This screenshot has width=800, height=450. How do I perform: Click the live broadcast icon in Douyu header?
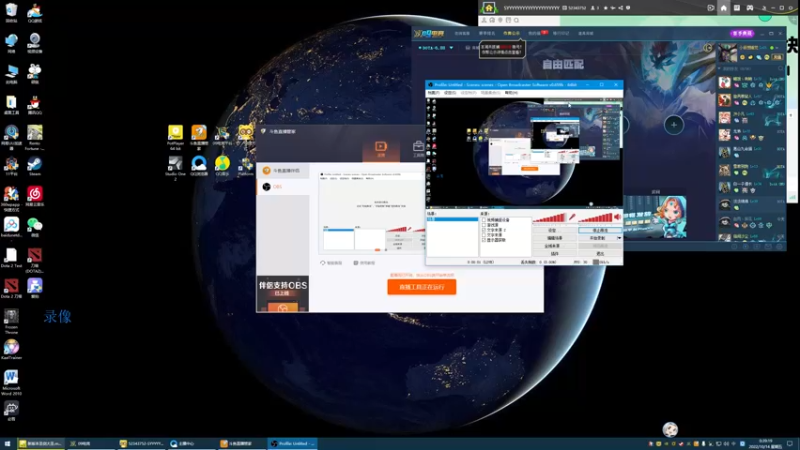coord(381,148)
